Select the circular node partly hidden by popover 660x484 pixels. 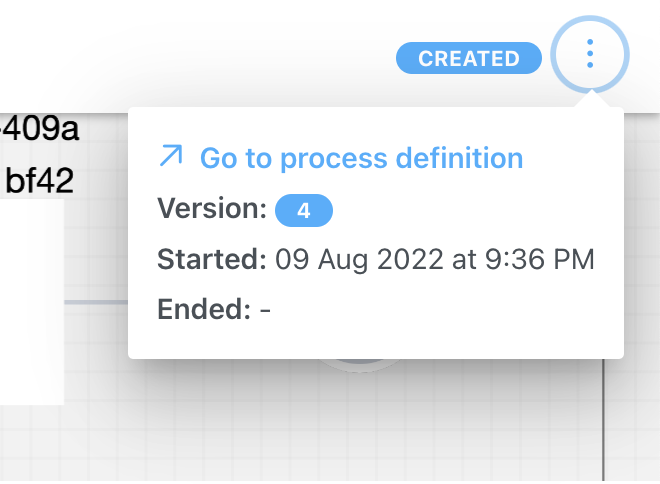pos(359,364)
